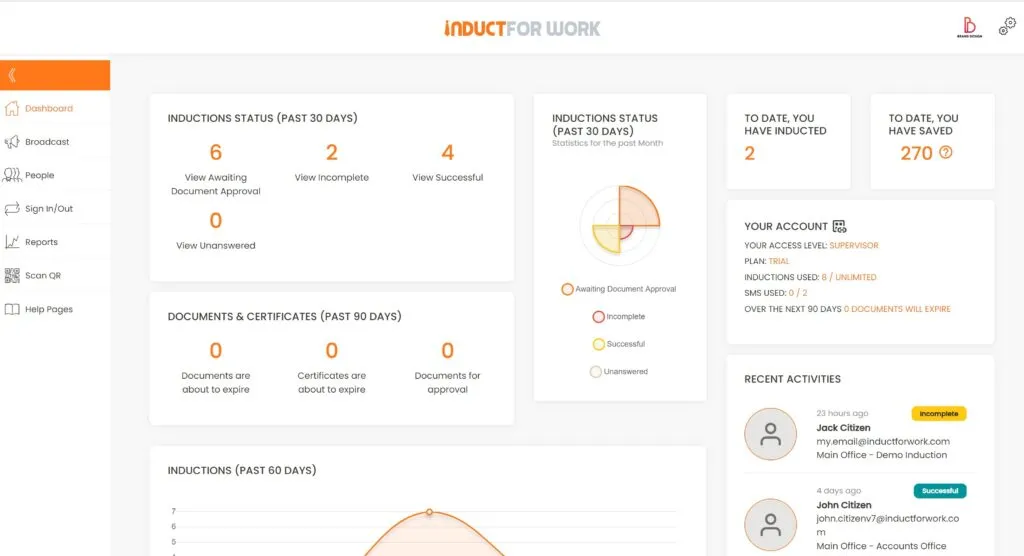
Task: Click View Unanswered link
Action: (x=216, y=246)
